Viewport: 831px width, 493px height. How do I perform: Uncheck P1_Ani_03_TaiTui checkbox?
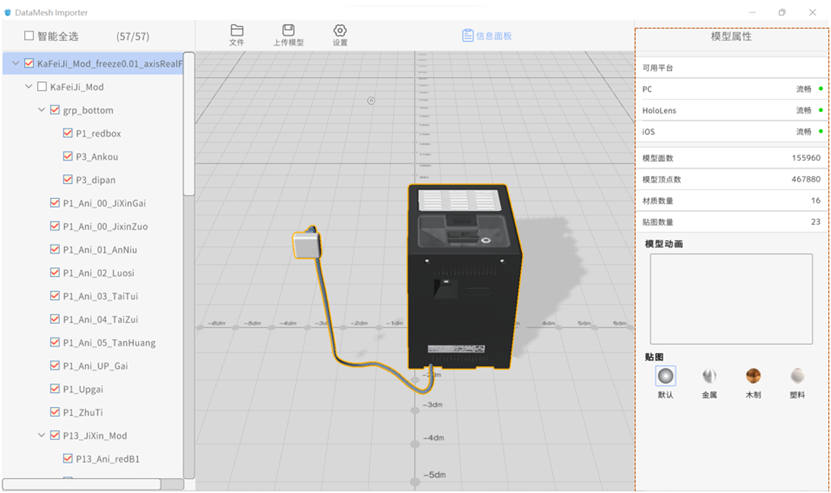(55, 296)
